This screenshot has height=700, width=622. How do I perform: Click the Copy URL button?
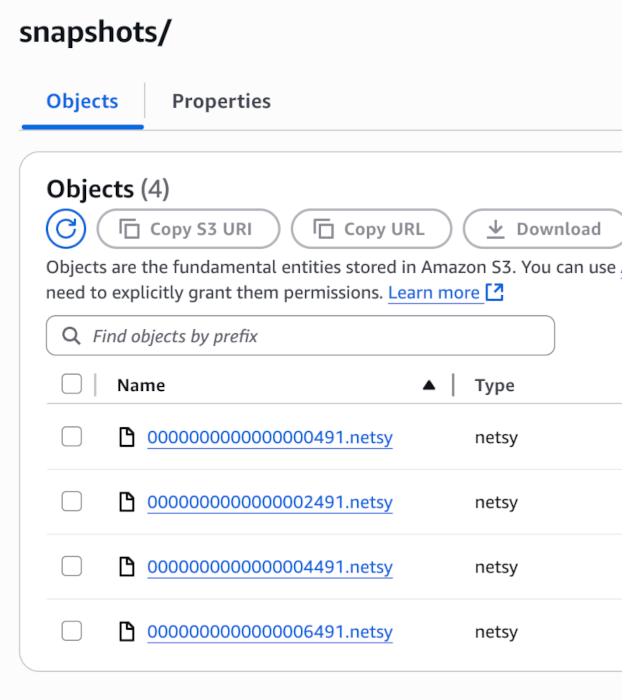pyautogui.click(x=372, y=229)
